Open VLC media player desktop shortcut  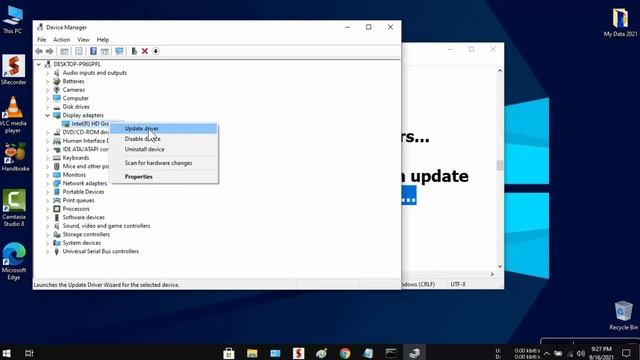tap(13, 115)
